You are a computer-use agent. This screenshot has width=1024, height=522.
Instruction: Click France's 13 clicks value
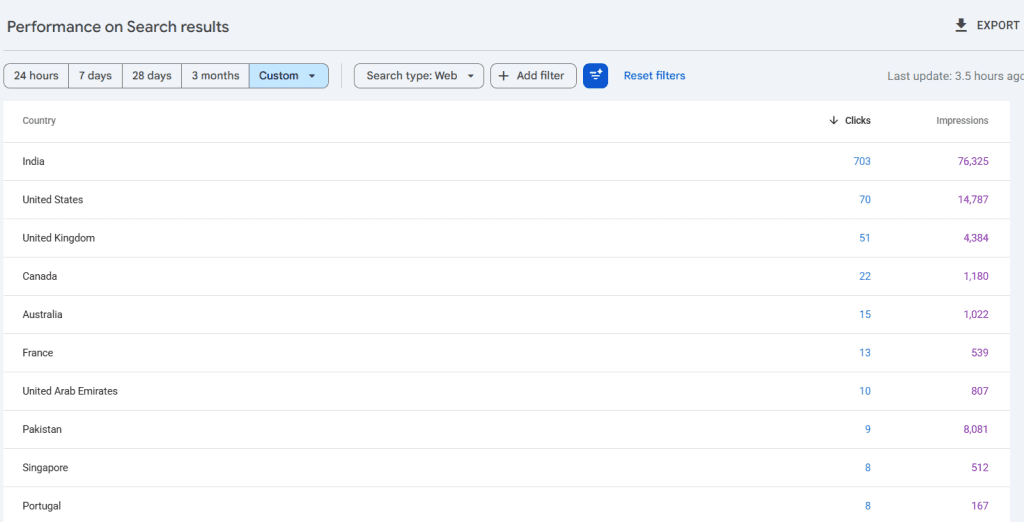click(865, 353)
